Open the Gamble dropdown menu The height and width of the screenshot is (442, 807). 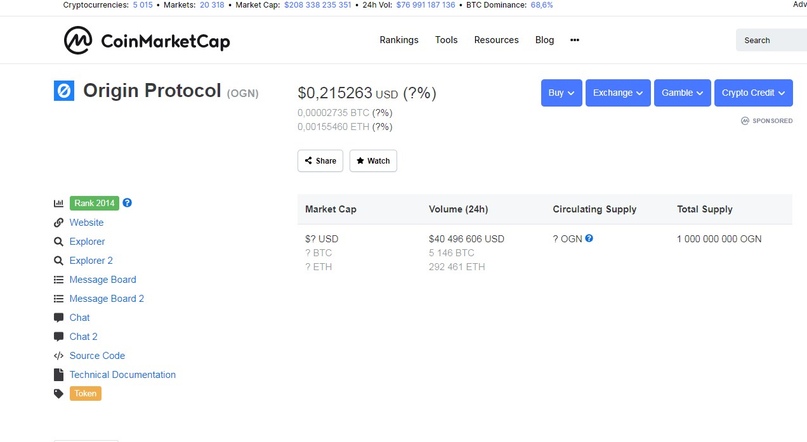pos(682,93)
